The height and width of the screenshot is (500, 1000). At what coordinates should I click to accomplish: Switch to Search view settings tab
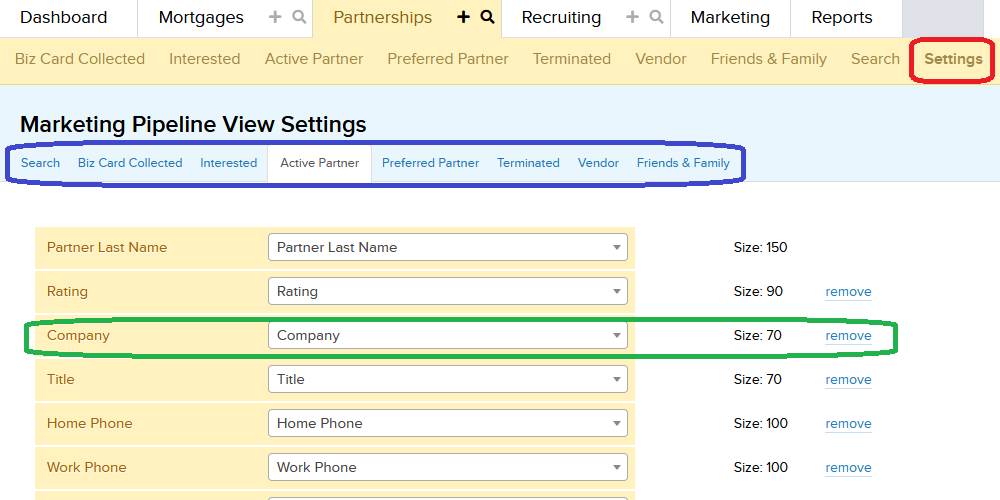40,163
